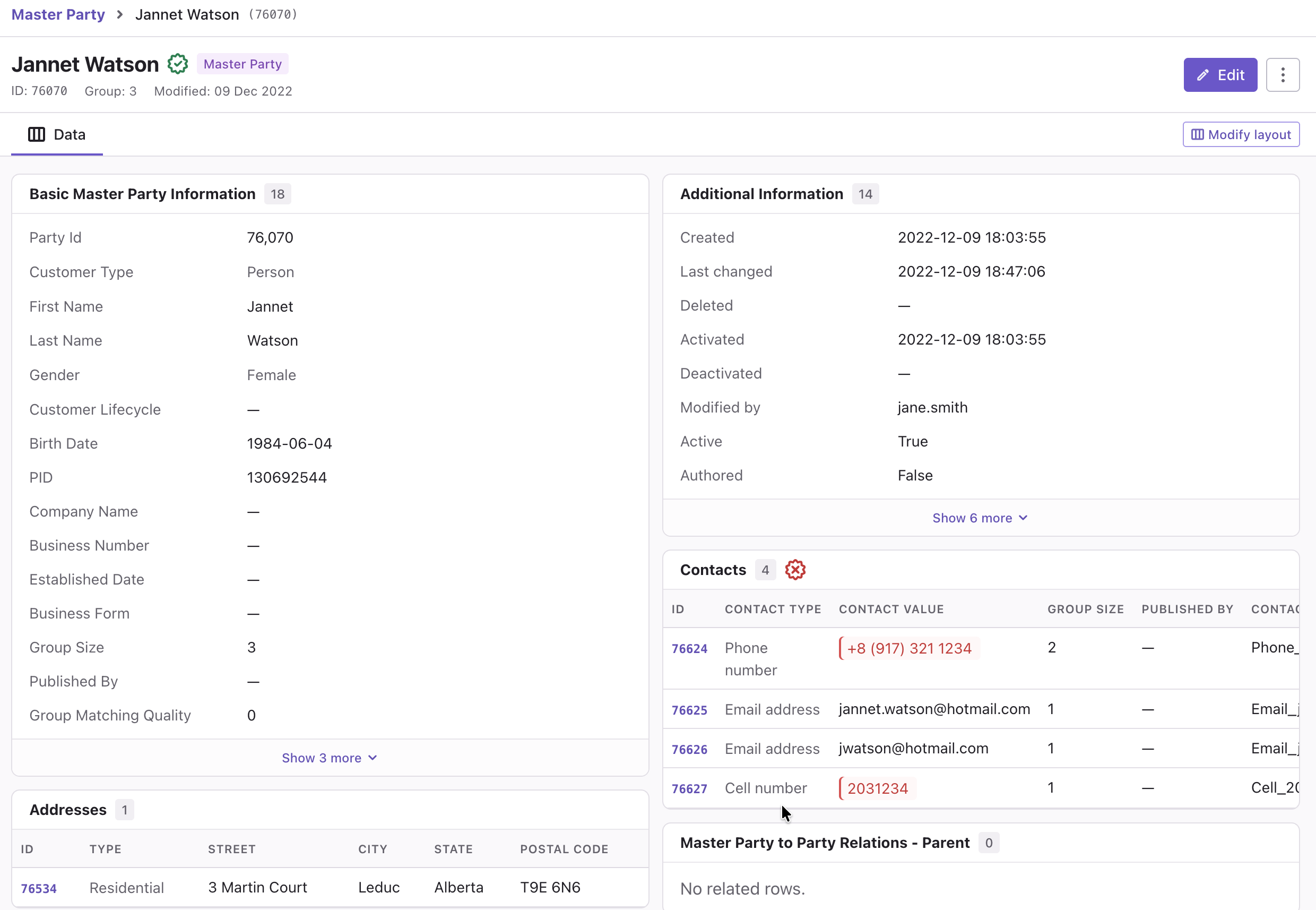Viewport: 1316px width, 910px height.
Task: Click the flagged cell number 2031234
Action: (x=877, y=788)
